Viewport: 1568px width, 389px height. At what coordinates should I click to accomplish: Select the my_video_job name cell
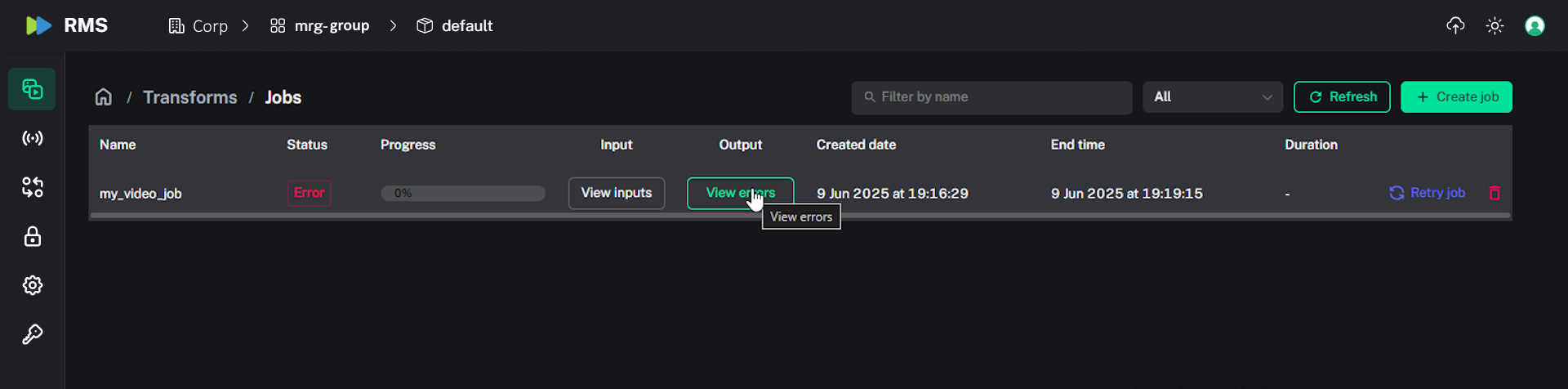click(140, 194)
